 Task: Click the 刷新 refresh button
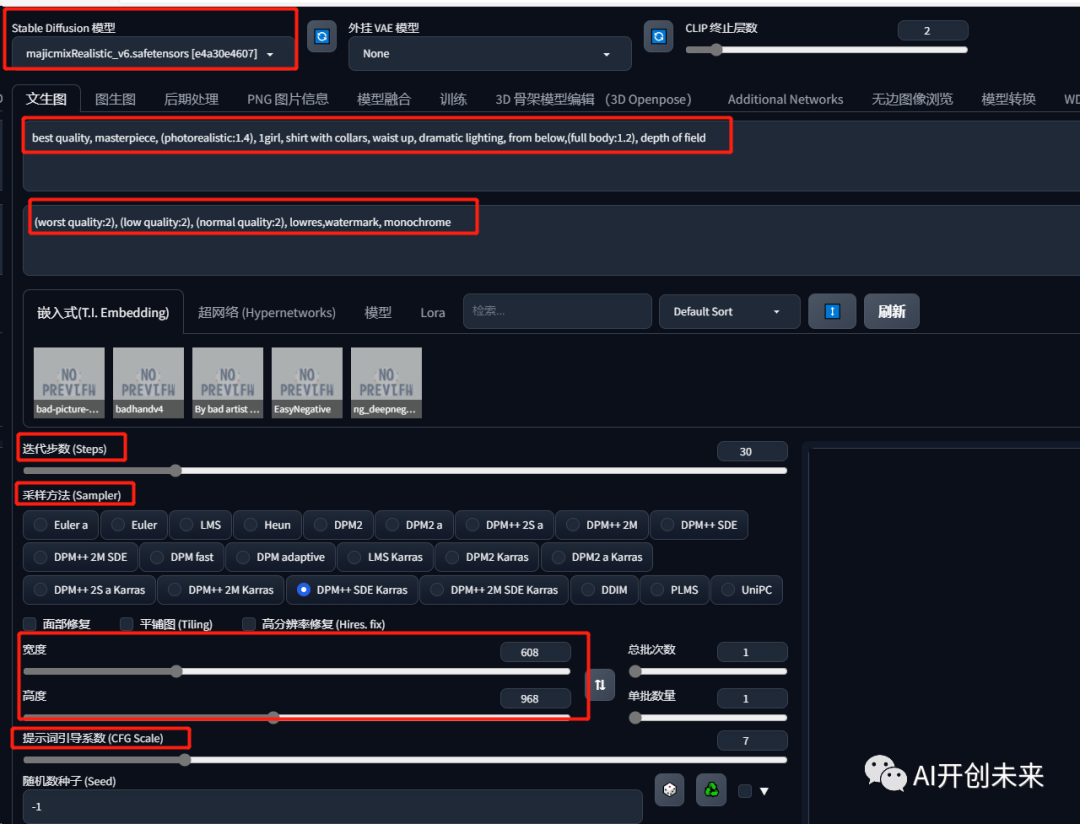(x=891, y=311)
